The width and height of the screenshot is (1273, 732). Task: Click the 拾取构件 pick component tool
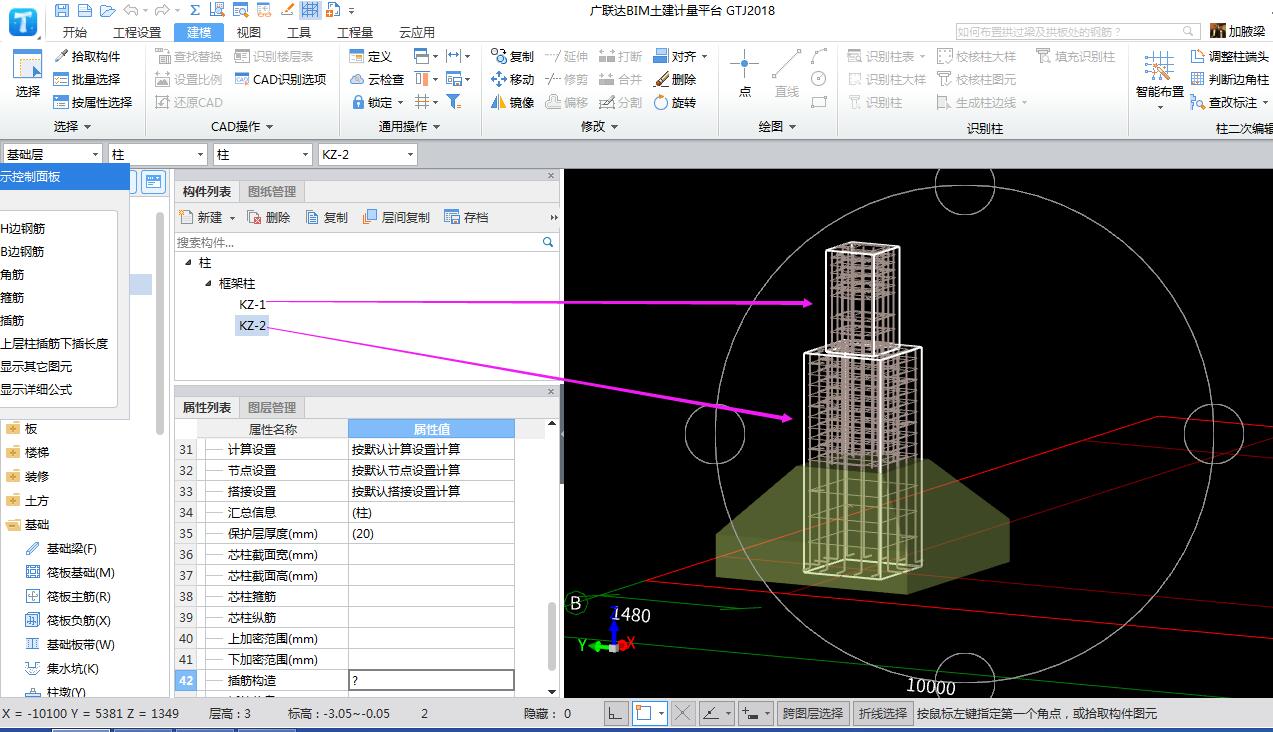click(x=87, y=56)
